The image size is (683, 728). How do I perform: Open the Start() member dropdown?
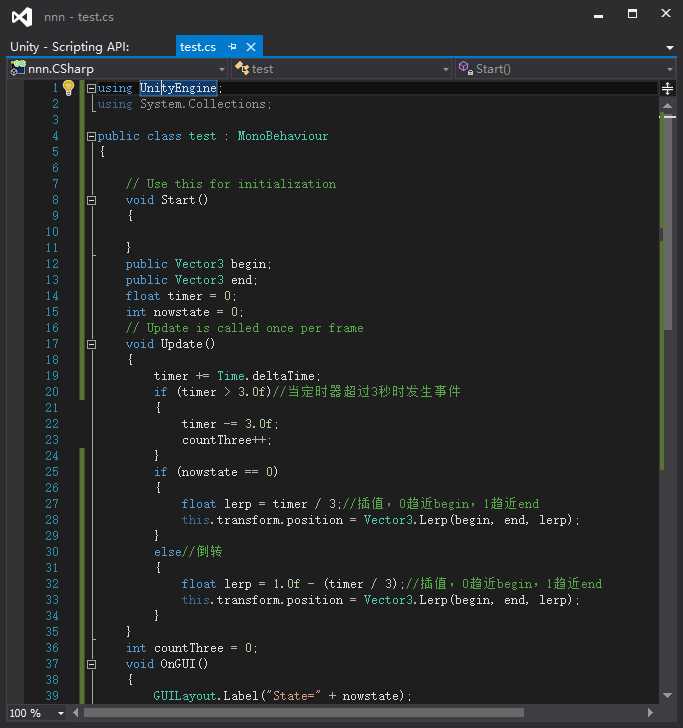click(x=669, y=69)
